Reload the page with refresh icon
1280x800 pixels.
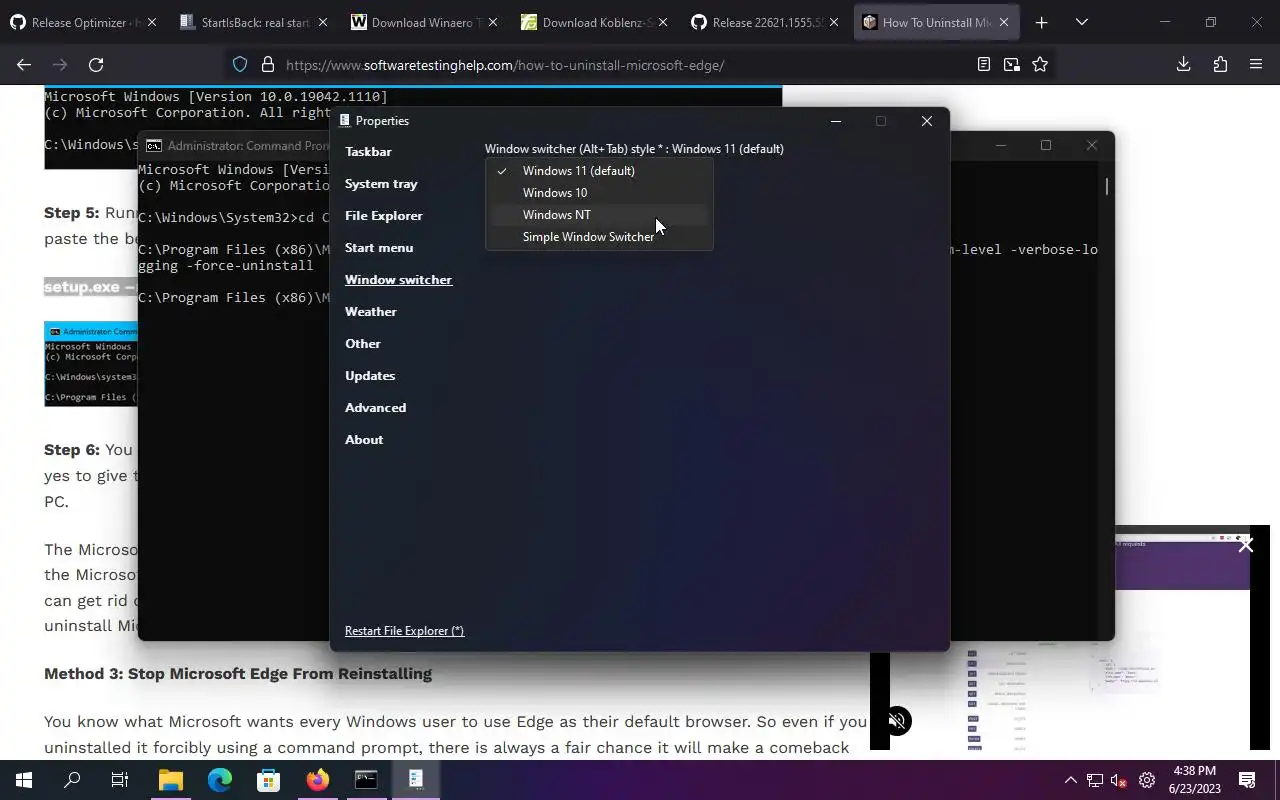[x=96, y=64]
